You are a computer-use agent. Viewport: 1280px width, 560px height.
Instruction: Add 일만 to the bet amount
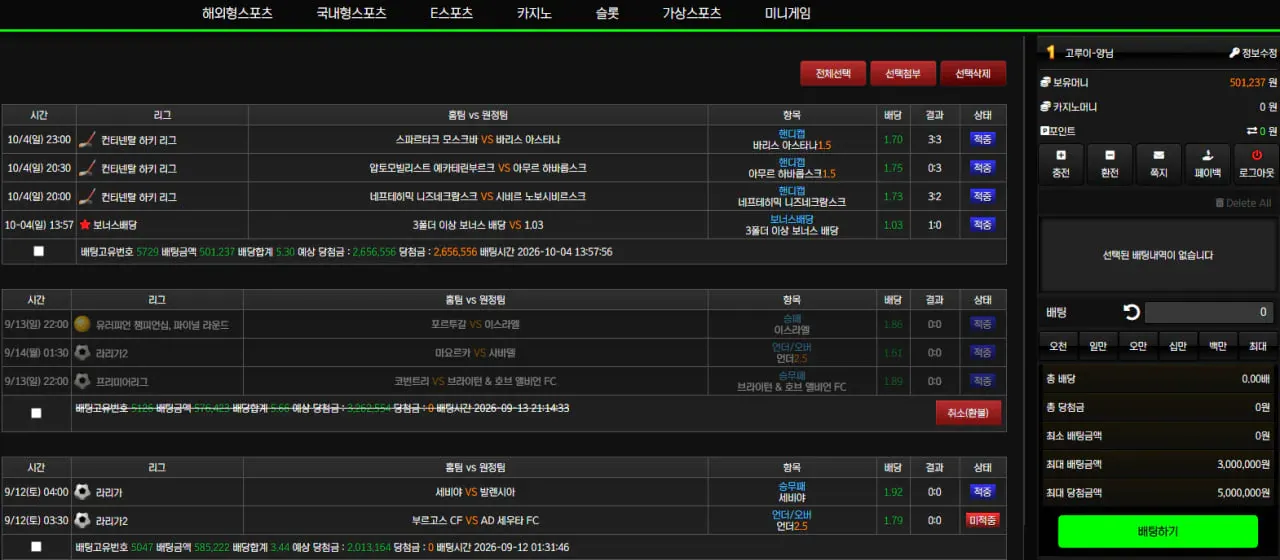click(x=1098, y=346)
